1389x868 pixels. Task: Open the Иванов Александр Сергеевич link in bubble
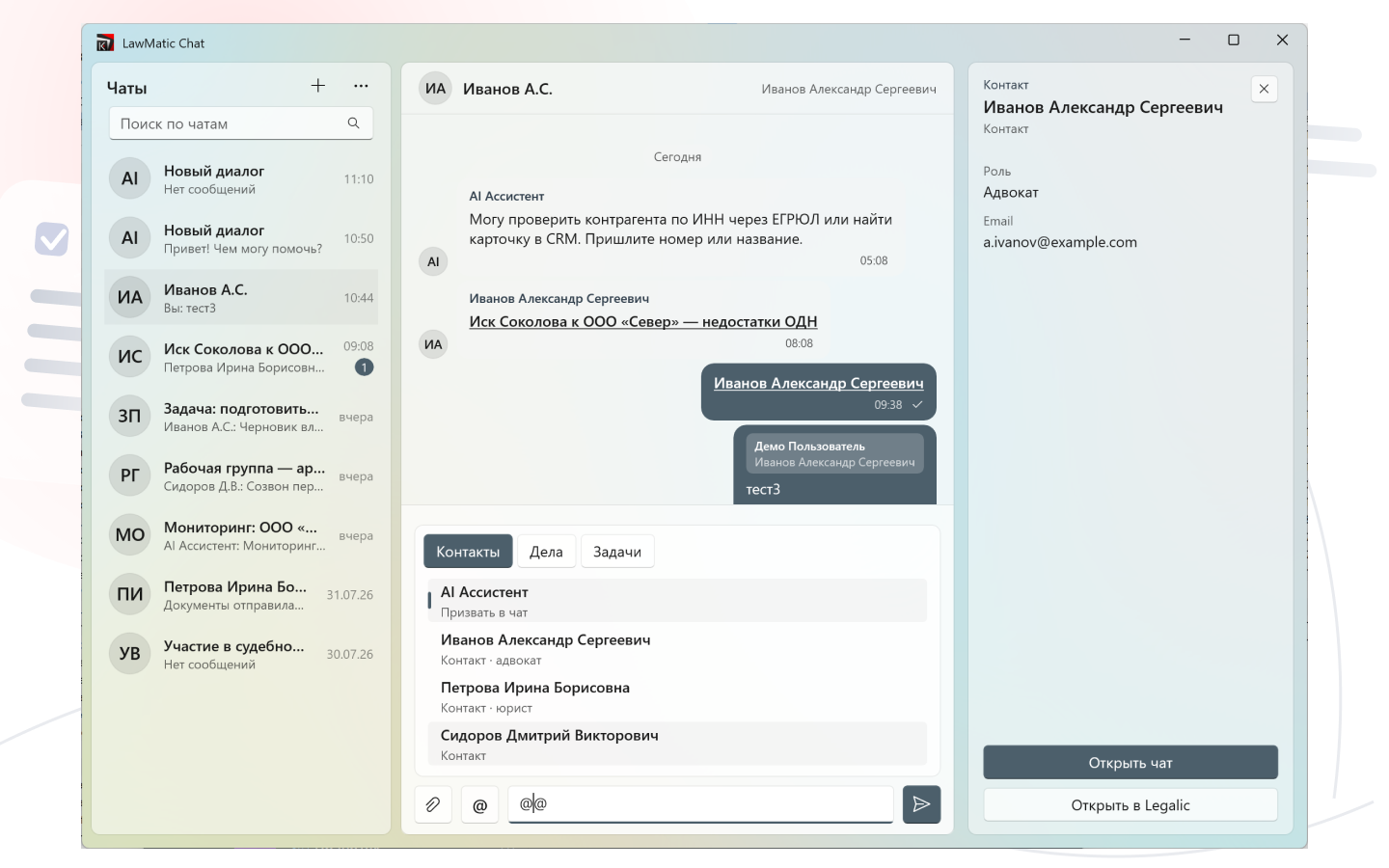818,384
